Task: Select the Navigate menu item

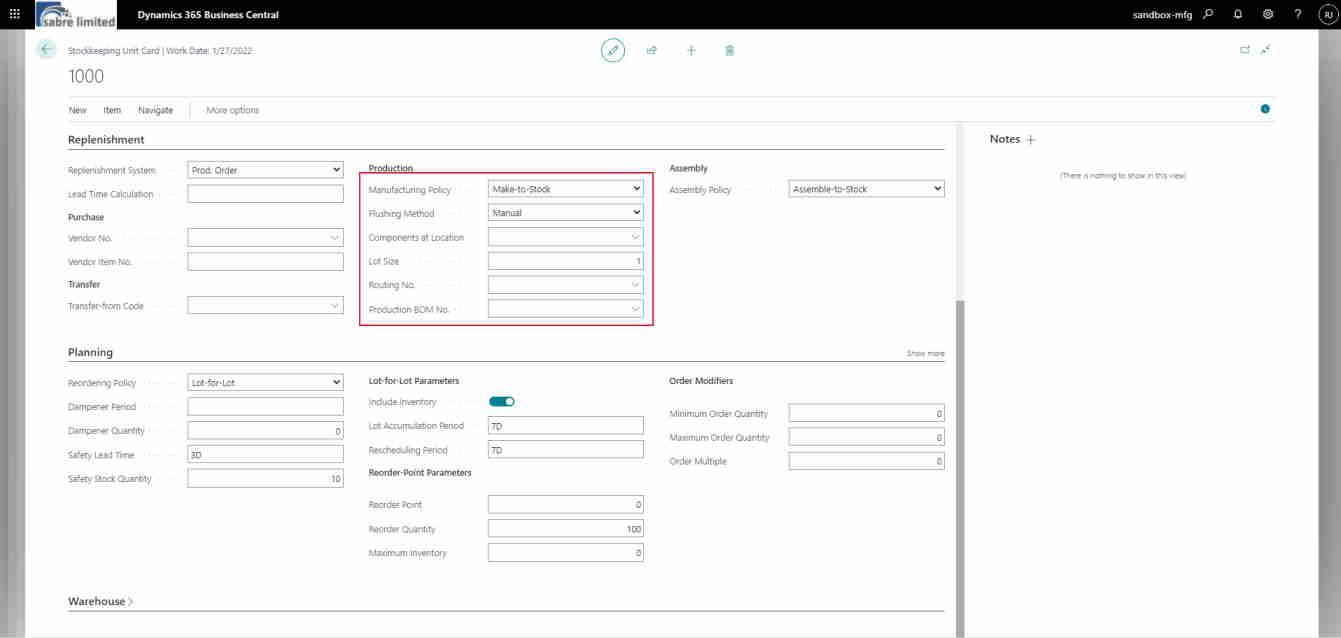Action: (x=155, y=110)
